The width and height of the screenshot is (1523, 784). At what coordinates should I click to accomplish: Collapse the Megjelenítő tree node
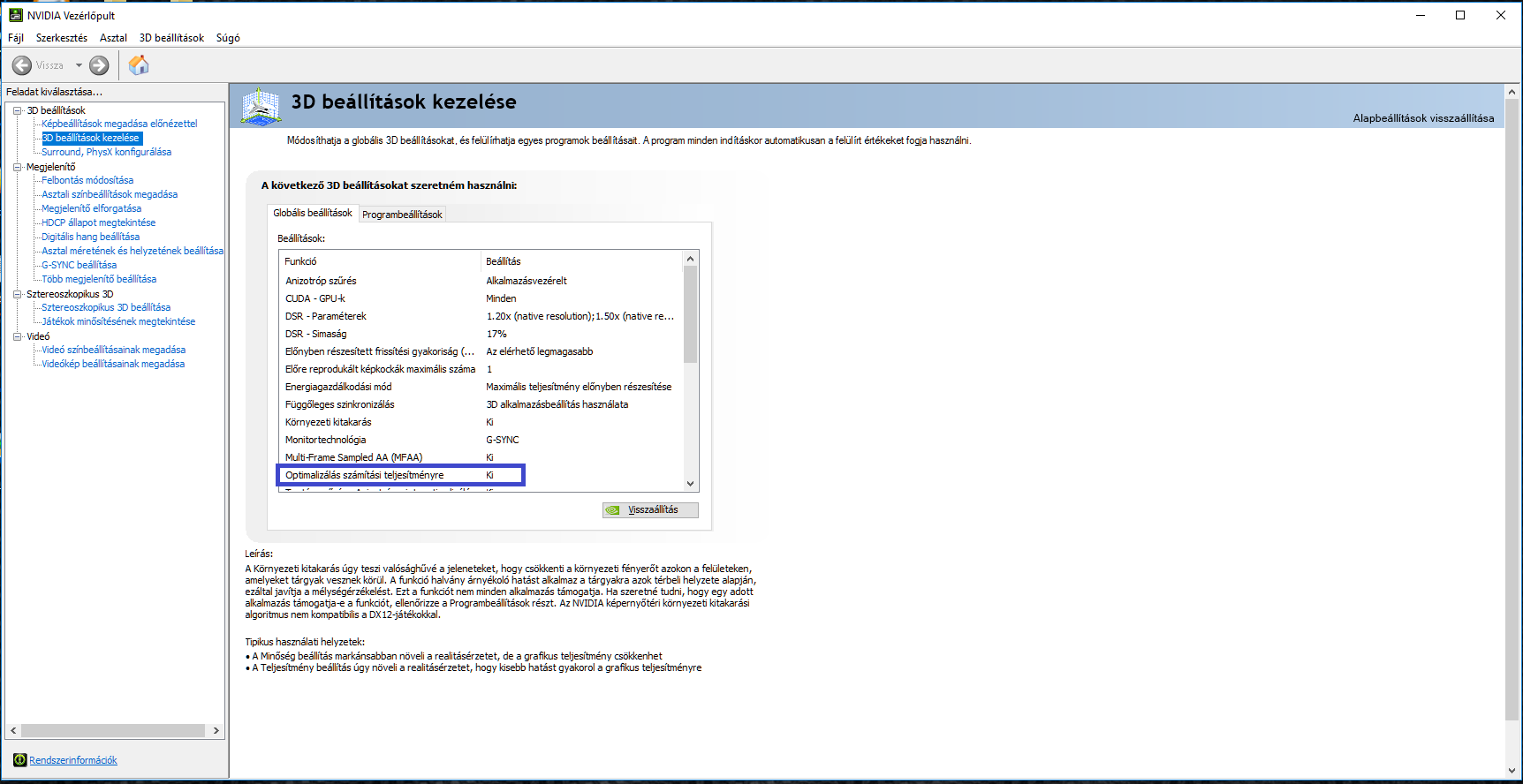pyautogui.click(x=17, y=167)
